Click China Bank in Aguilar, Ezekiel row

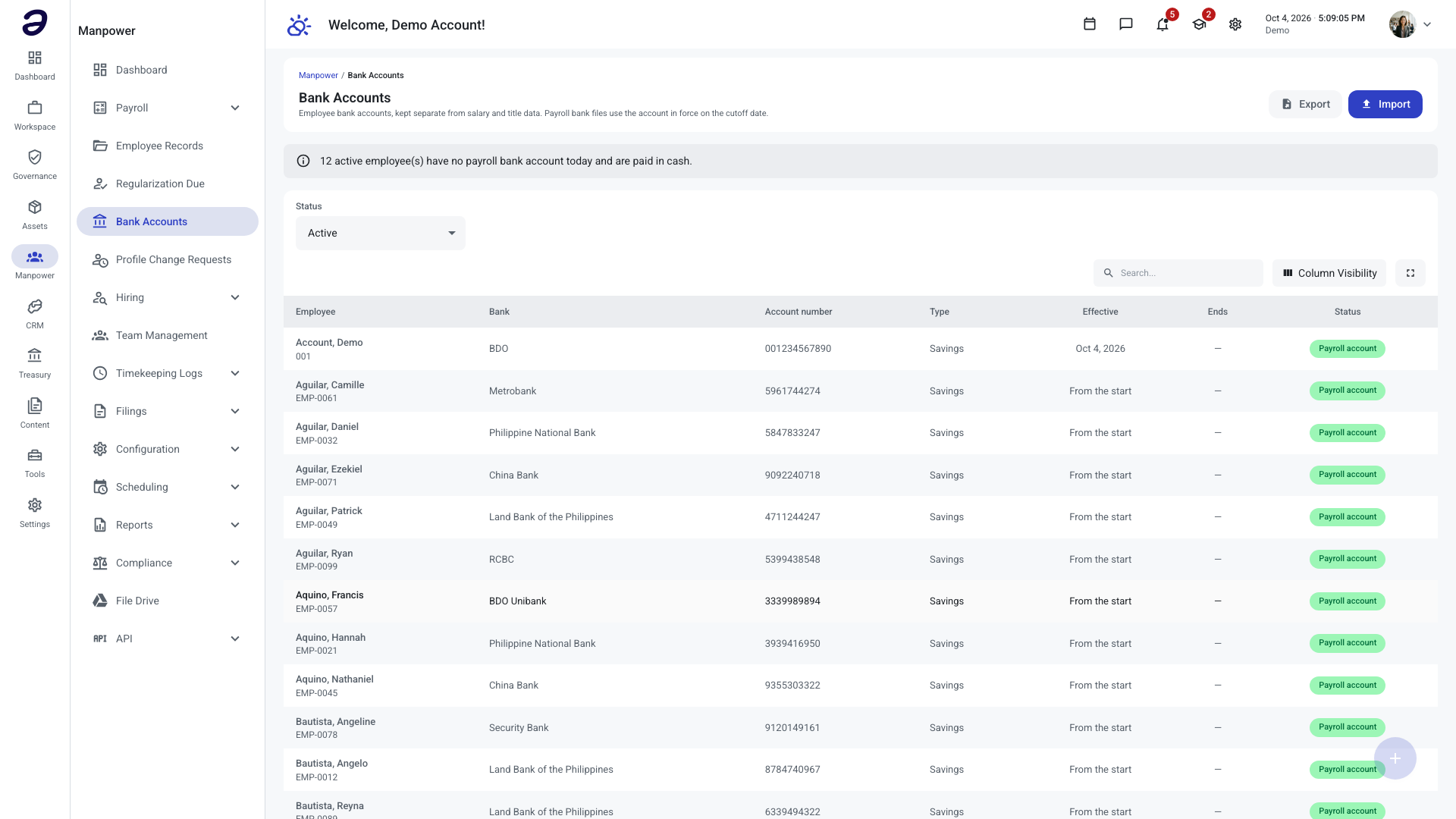pos(513,475)
